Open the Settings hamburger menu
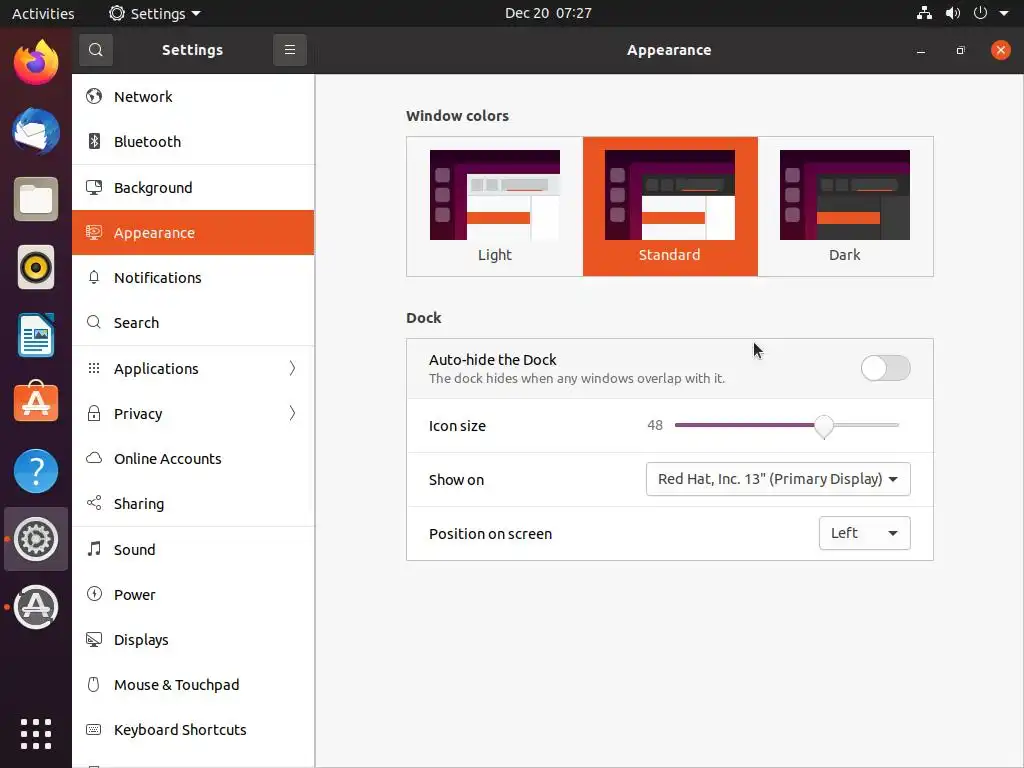The height and width of the screenshot is (768, 1024). 289,50
